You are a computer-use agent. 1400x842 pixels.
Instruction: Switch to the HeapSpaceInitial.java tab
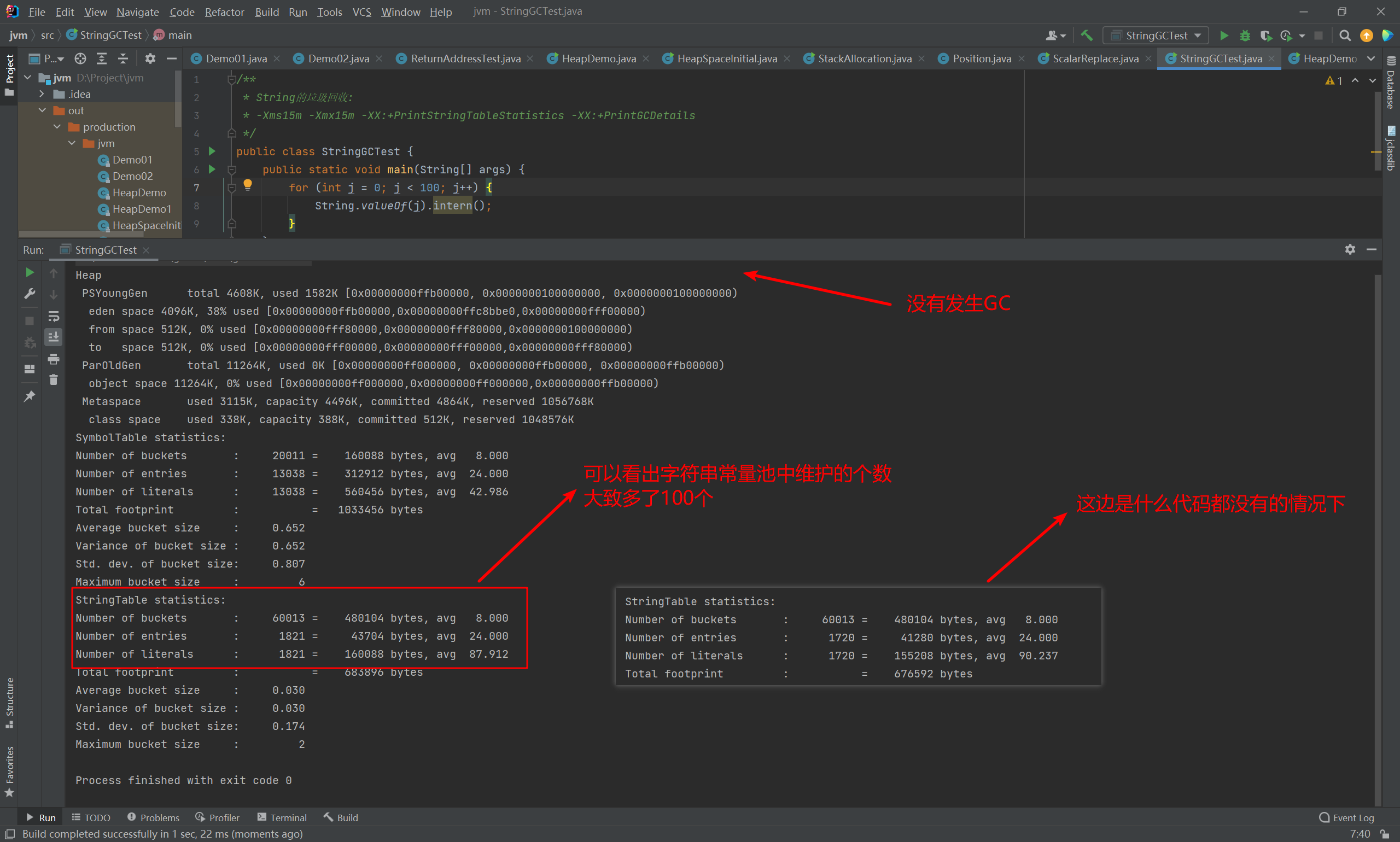click(x=726, y=59)
